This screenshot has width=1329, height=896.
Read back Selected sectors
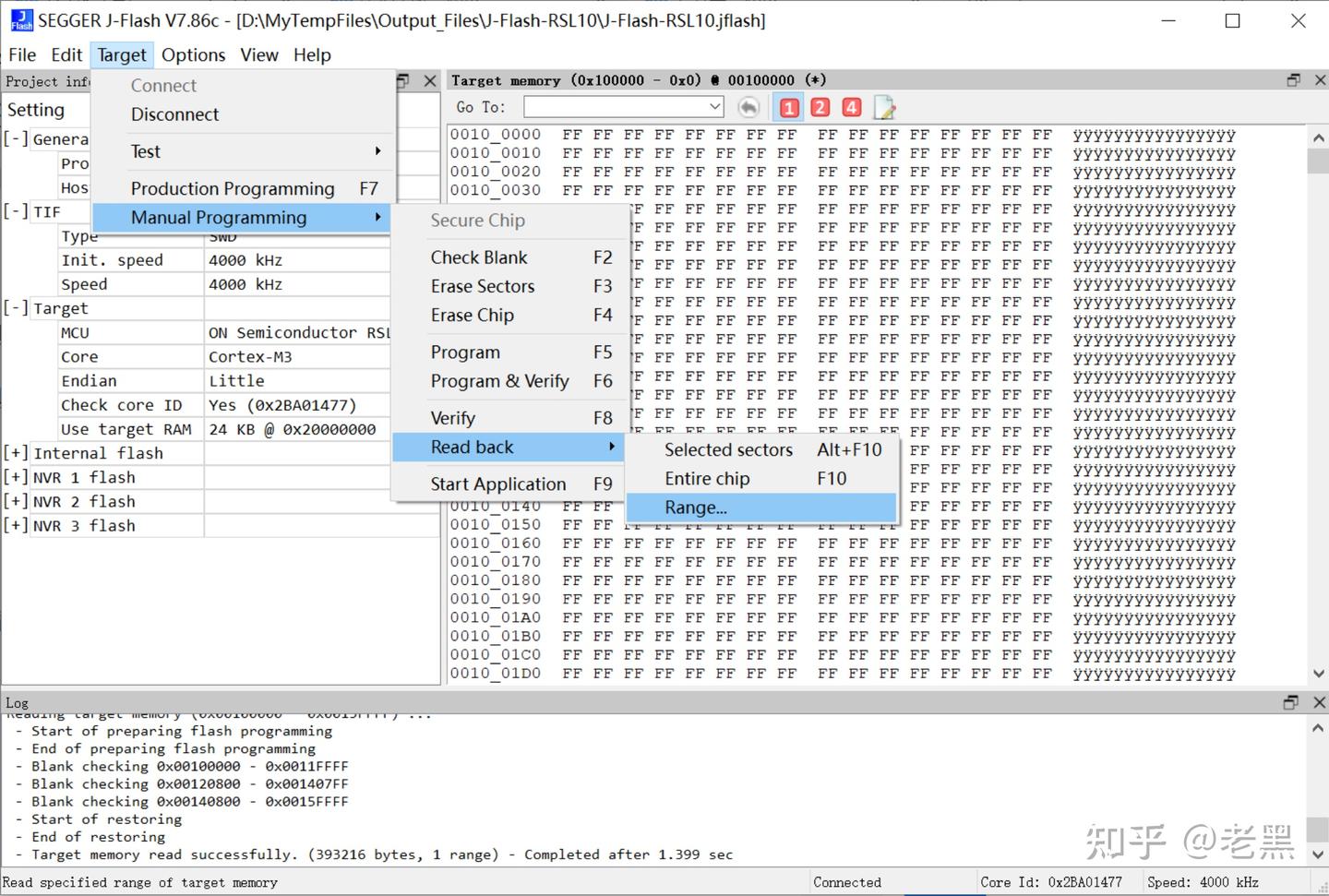click(761, 449)
